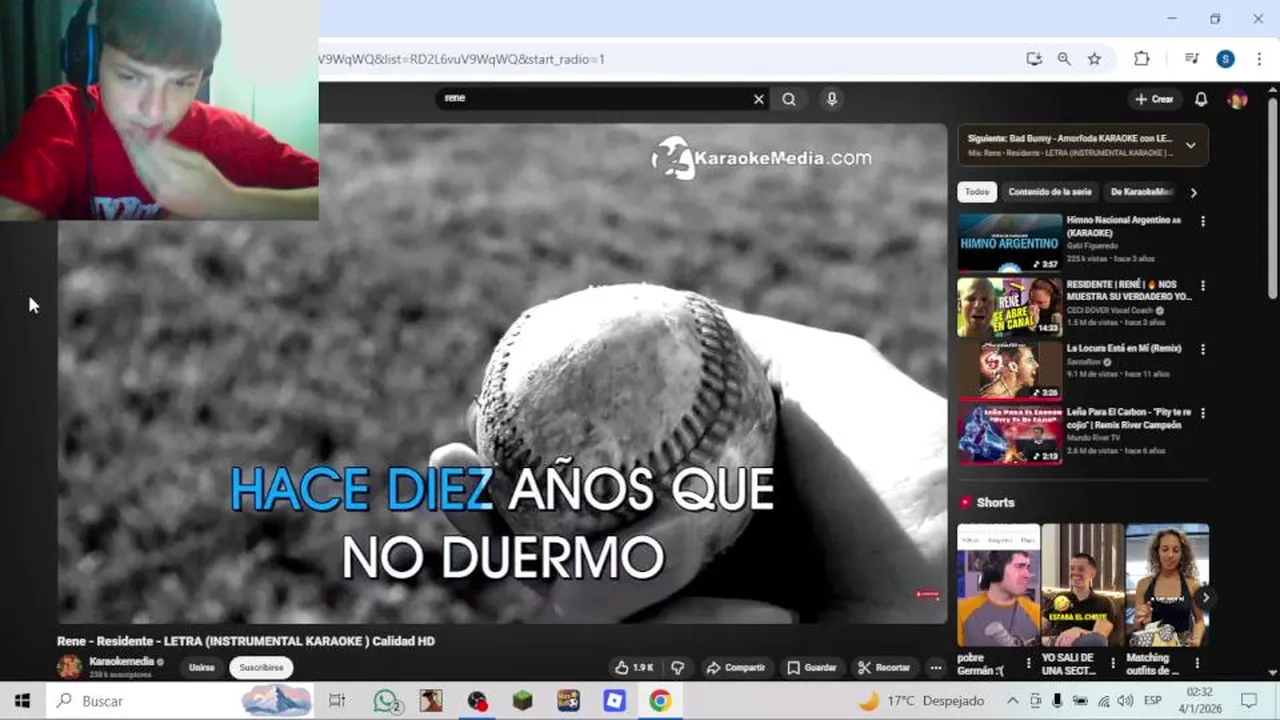The image size is (1280, 720).
Task: Like the video with thumbs up
Action: 634,667
